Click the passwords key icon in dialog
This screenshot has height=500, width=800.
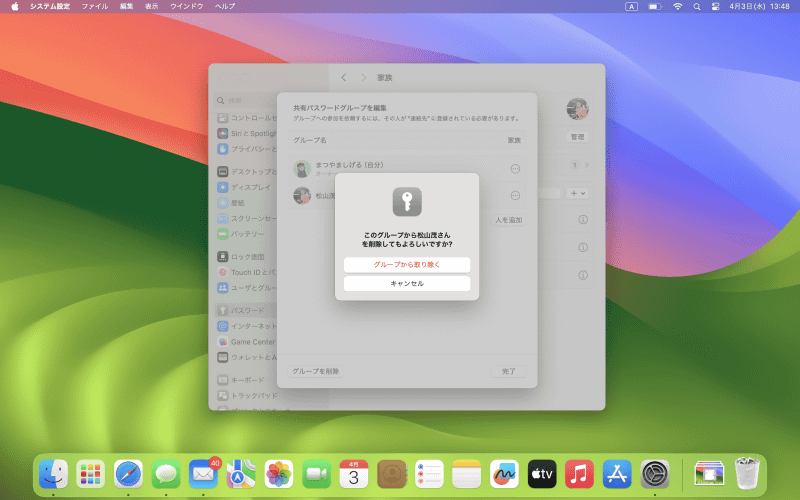pos(407,202)
